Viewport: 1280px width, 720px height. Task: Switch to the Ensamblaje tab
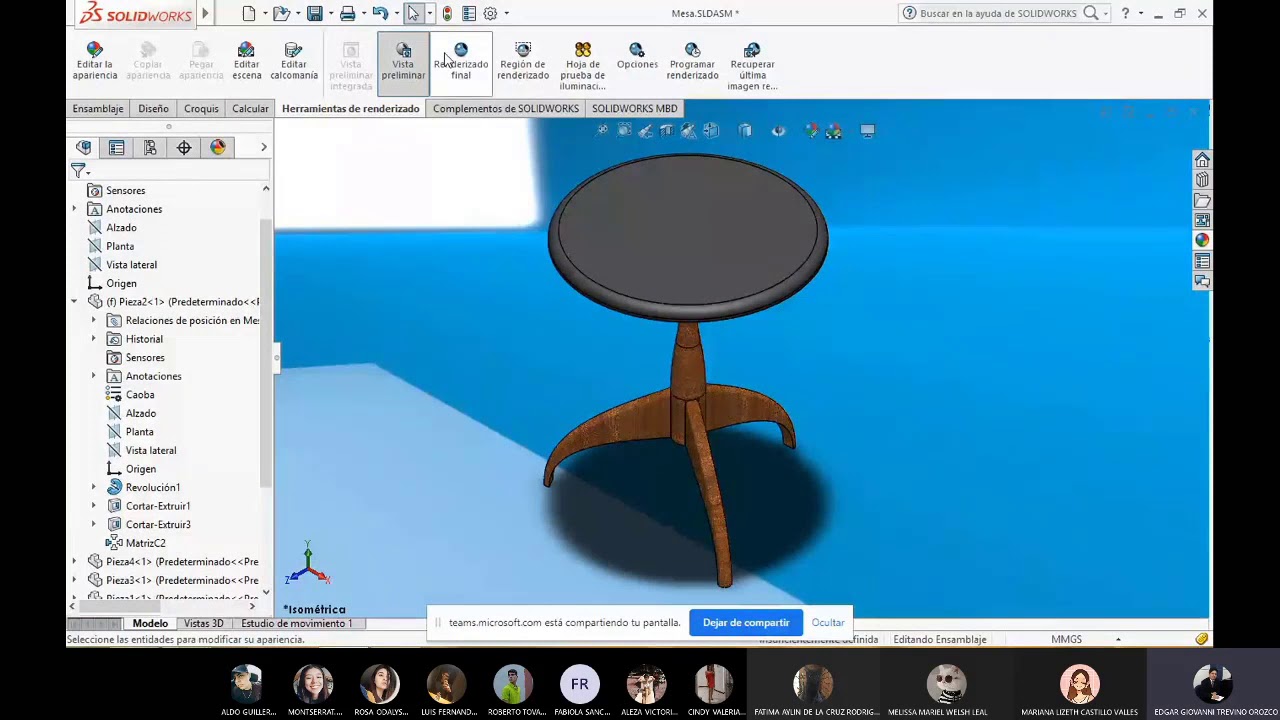pyautogui.click(x=98, y=108)
